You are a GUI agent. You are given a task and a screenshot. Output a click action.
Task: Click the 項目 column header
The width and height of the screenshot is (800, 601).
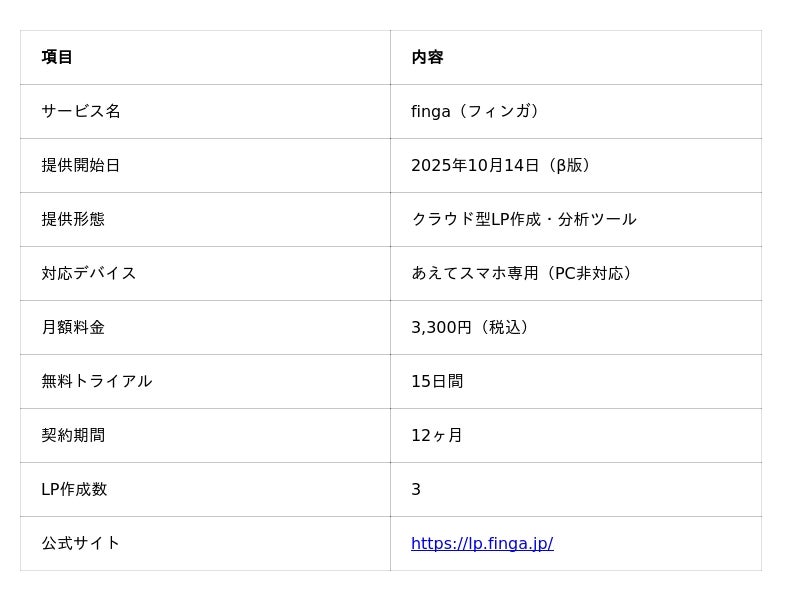click(x=57, y=57)
